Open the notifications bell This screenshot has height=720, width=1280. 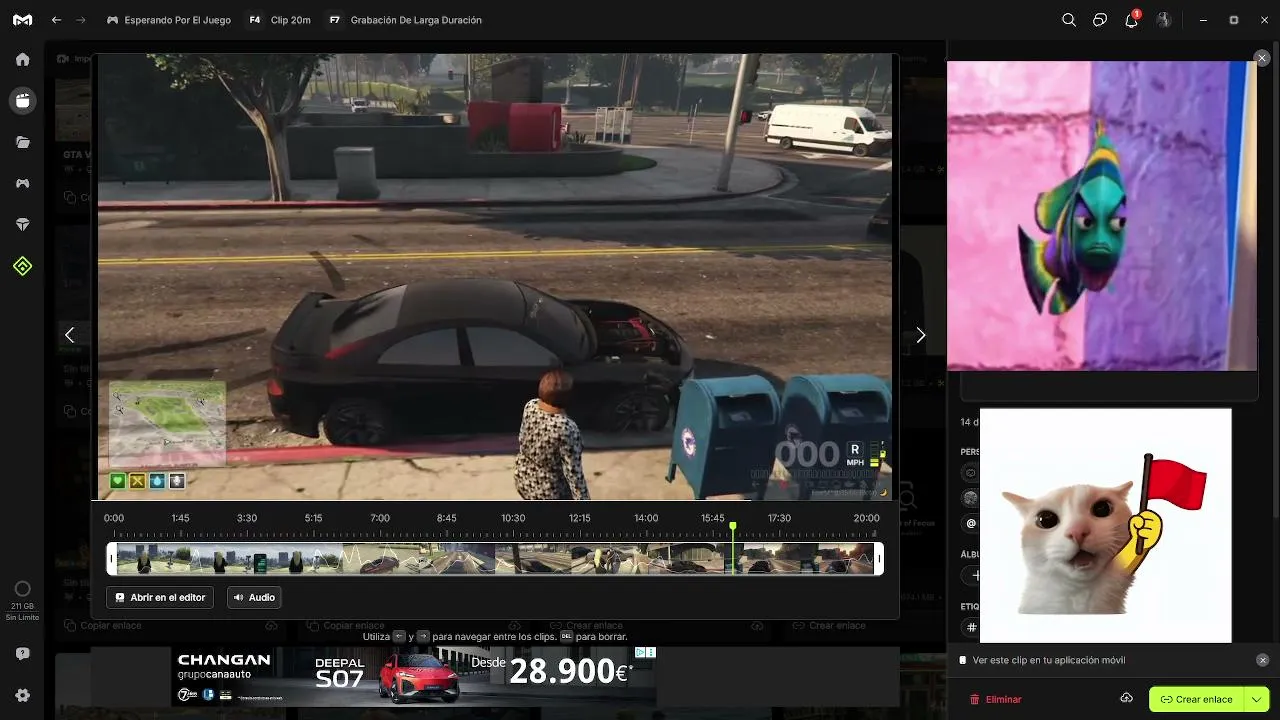tap(1132, 19)
